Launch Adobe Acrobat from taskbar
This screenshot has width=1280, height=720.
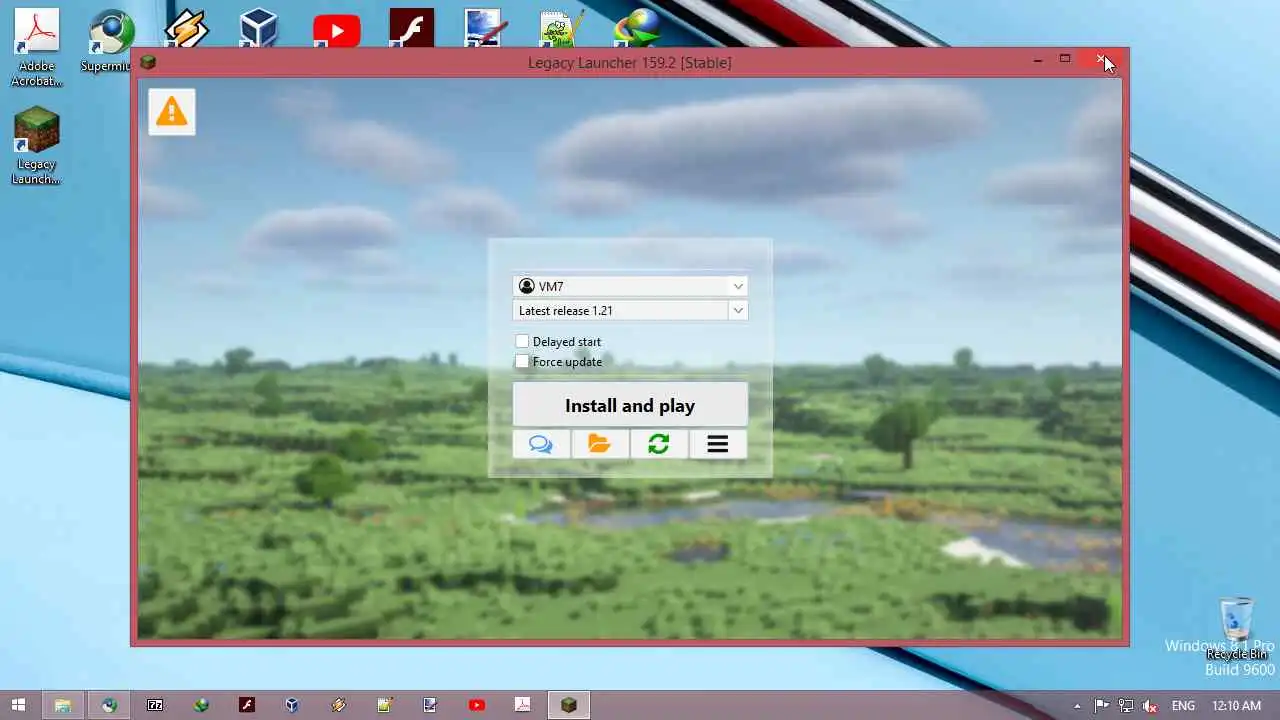pos(522,705)
